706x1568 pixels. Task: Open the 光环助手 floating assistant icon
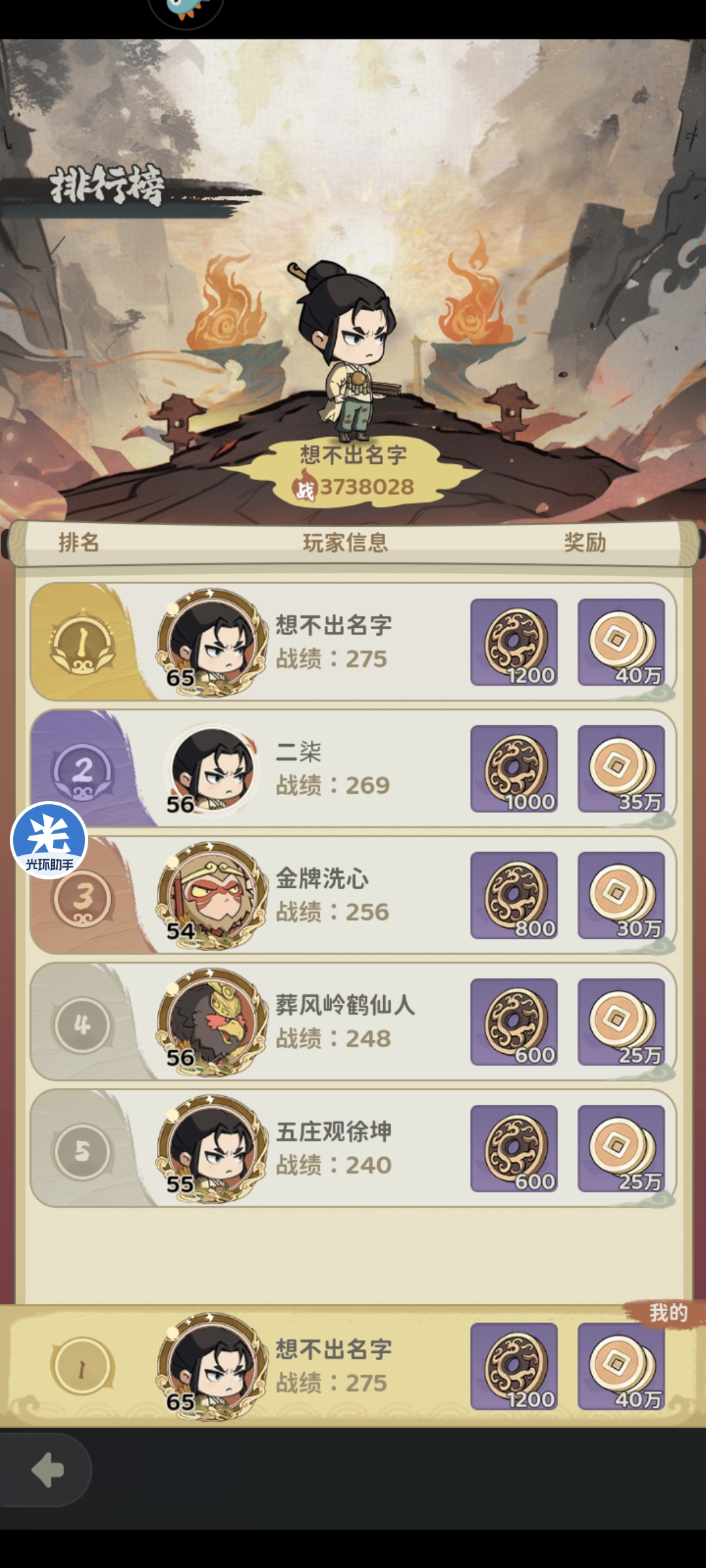49,840
